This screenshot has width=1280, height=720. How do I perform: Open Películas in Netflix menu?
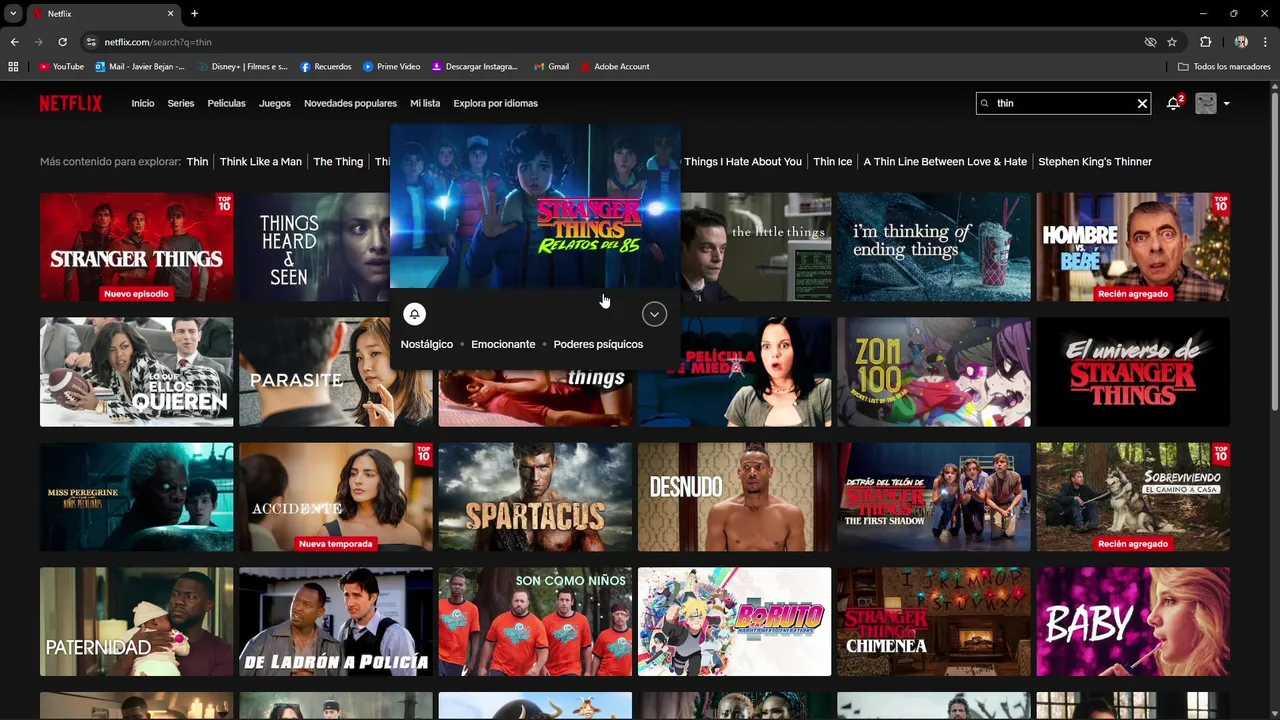pyautogui.click(x=226, y=103)
